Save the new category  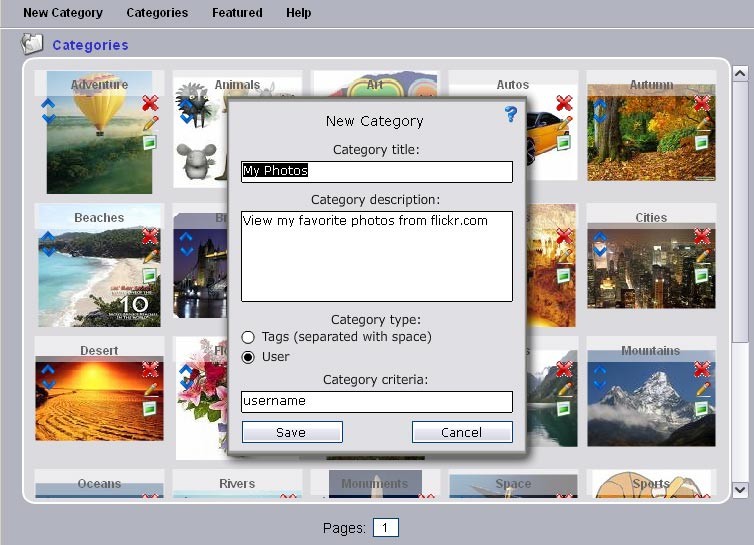click(x=292, y=432)
